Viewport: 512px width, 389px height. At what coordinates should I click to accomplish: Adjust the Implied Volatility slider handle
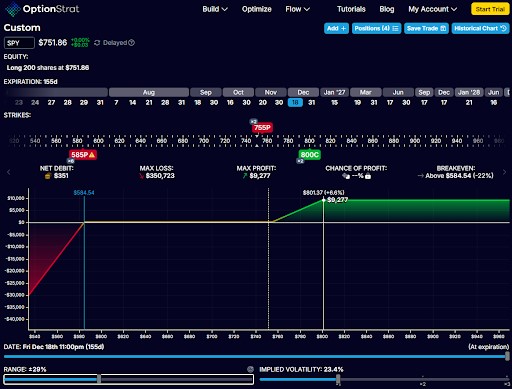338,379
